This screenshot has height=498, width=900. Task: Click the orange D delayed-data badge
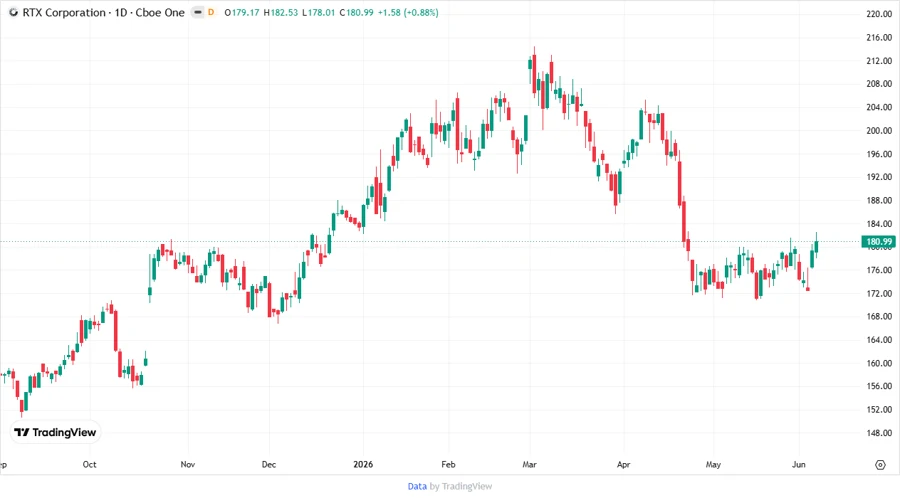point(211,13)
